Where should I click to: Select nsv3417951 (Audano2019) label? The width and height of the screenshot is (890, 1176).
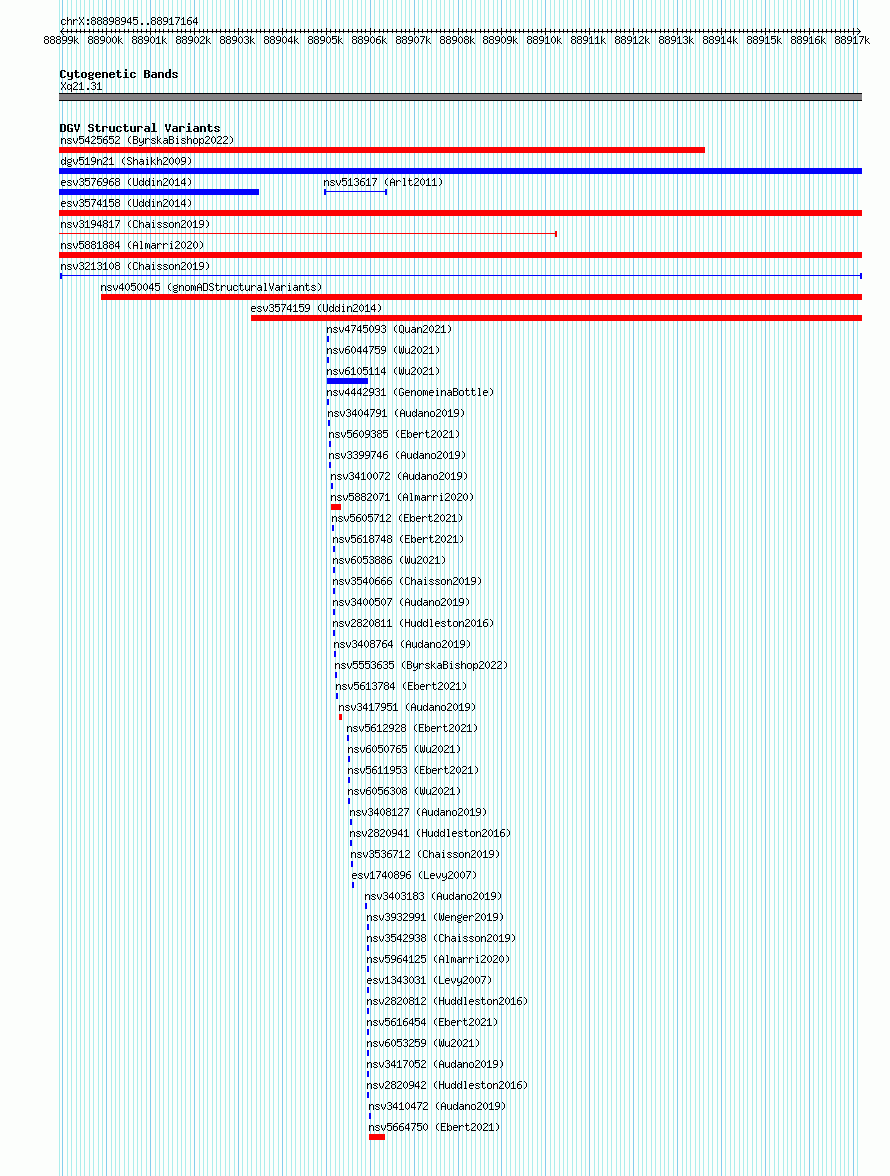coord(407,707)
